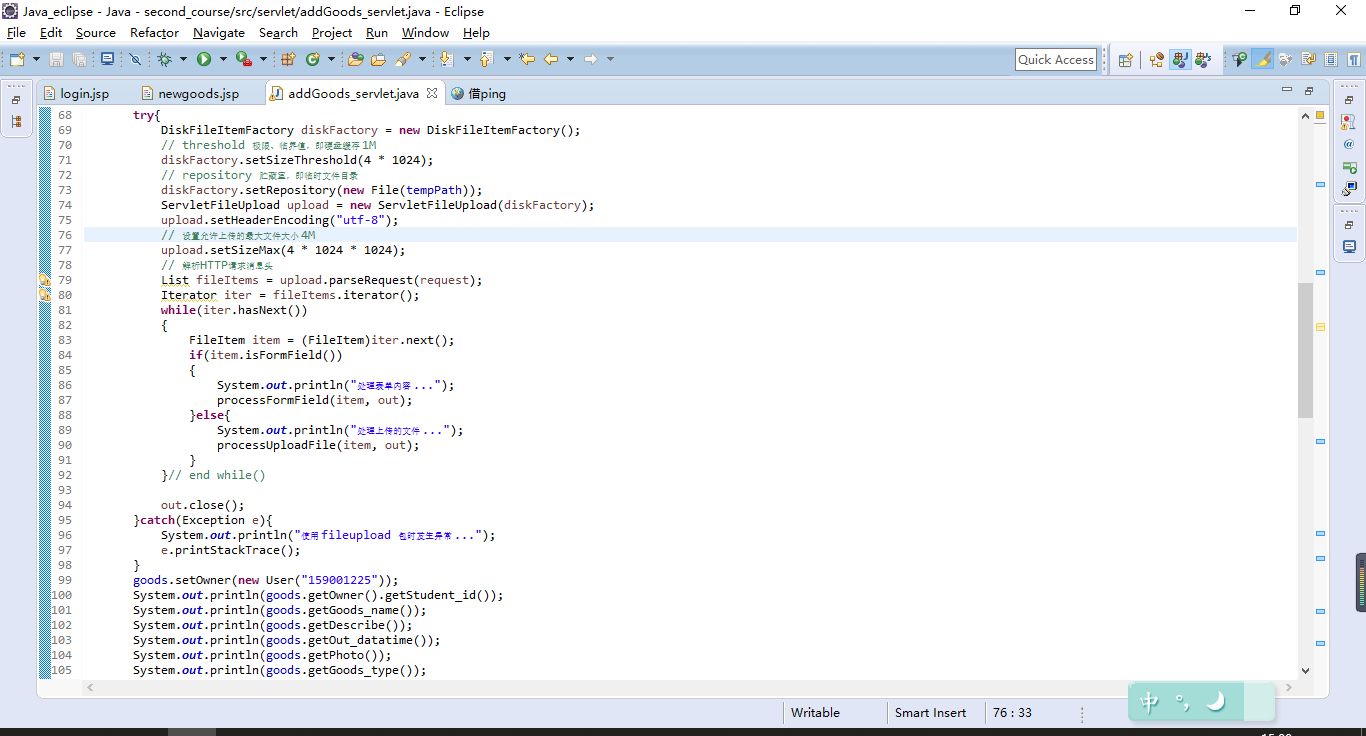Click the Open Perspective icon
The width and height of the screenshot is (1366, 736).
pos(1126,60)
